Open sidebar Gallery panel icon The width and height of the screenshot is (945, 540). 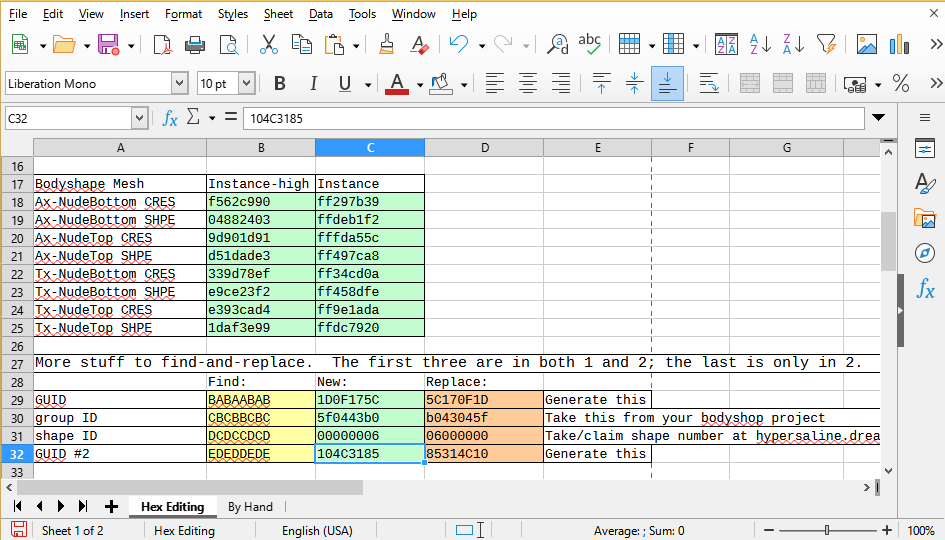925,218
